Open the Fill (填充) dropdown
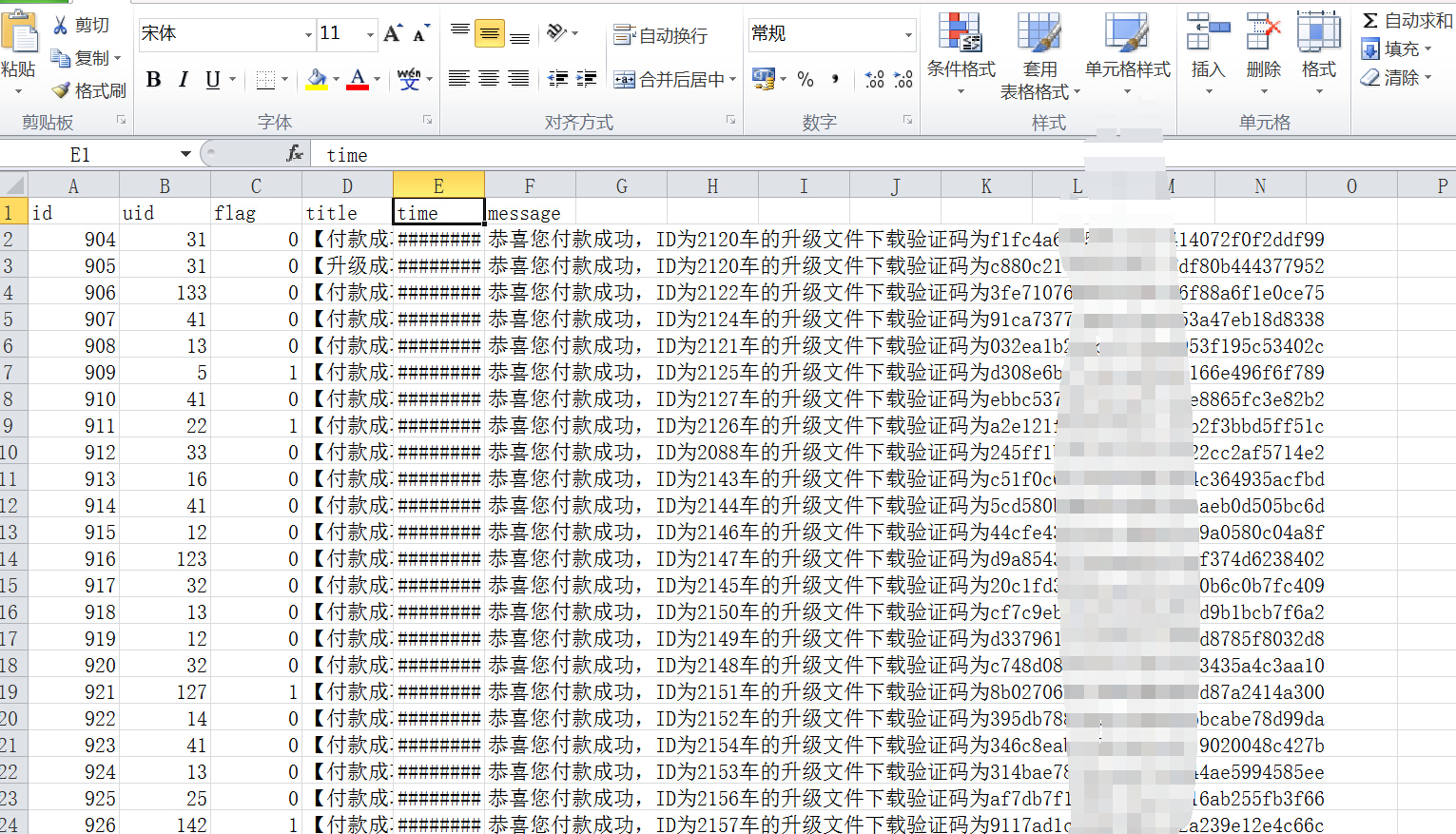 click(1396, 48)
